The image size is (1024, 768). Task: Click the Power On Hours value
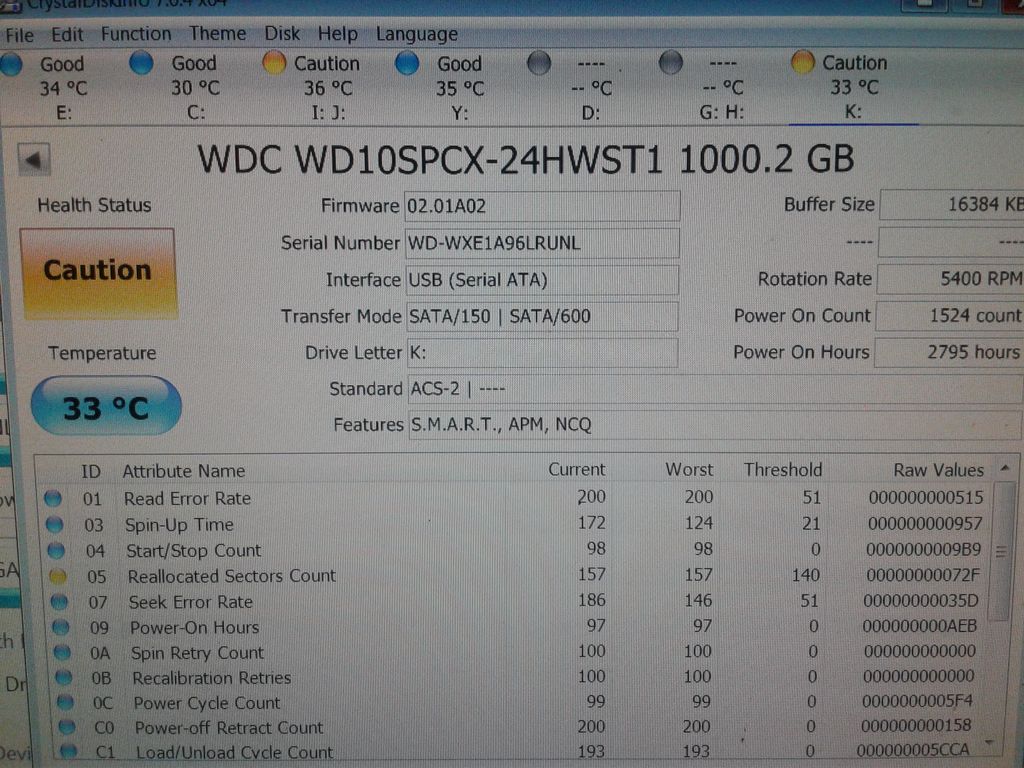pyautogui.click(x=949, y=352)
